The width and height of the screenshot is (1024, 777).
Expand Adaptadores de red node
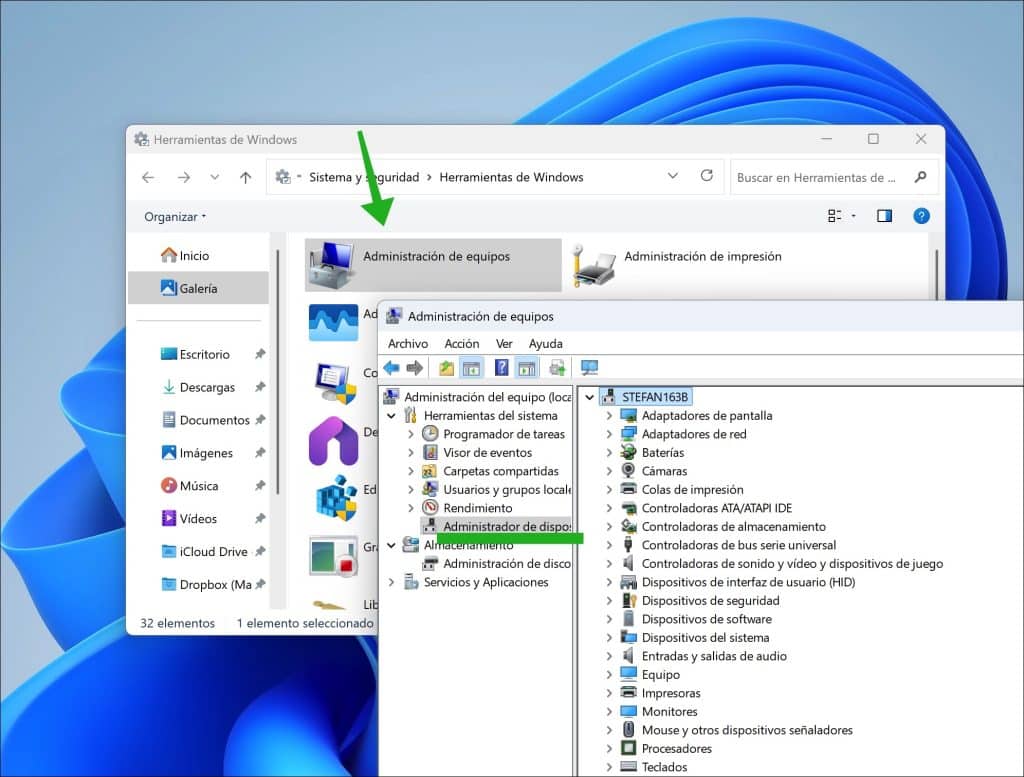pos(609,434)
